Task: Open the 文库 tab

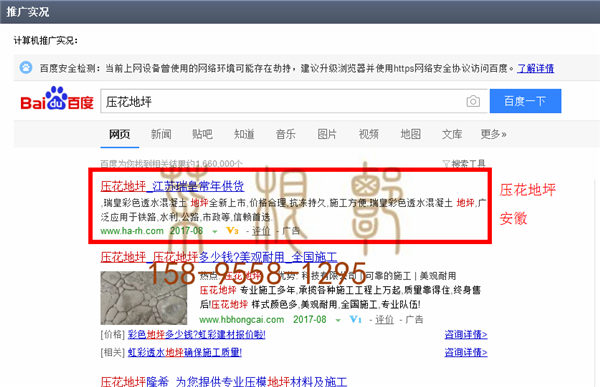Action: pos(452,134)
